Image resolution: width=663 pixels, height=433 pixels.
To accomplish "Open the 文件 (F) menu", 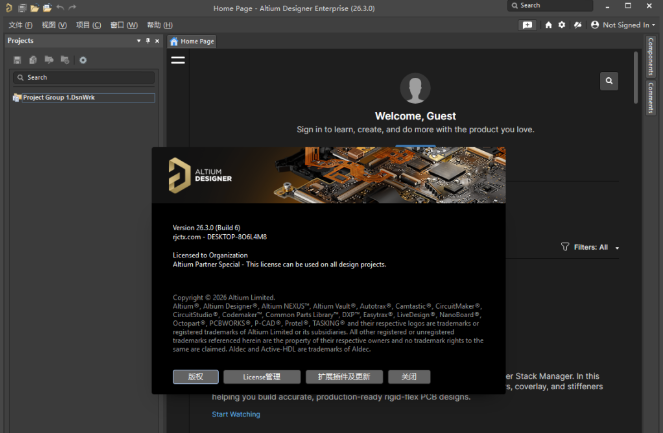I will (x=21, y=24).
